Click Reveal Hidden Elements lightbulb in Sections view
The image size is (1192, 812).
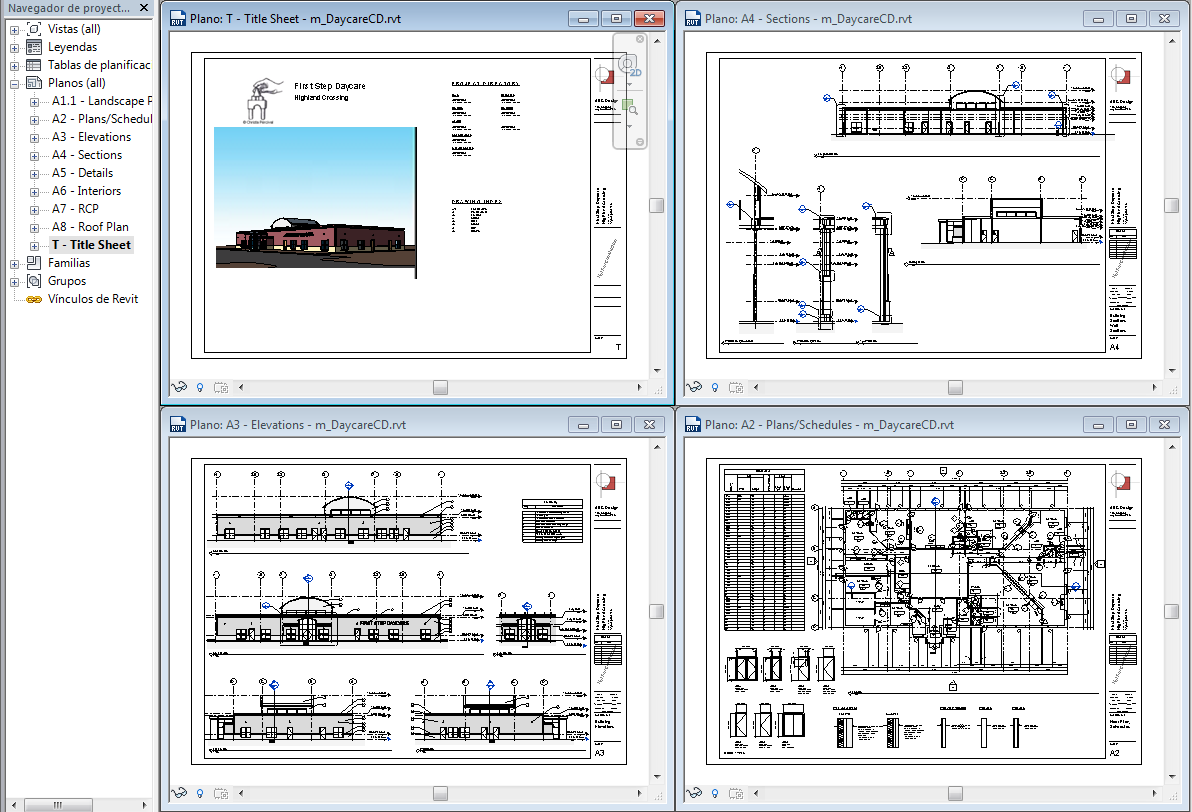pyautogui.click(x=715, y=387)
